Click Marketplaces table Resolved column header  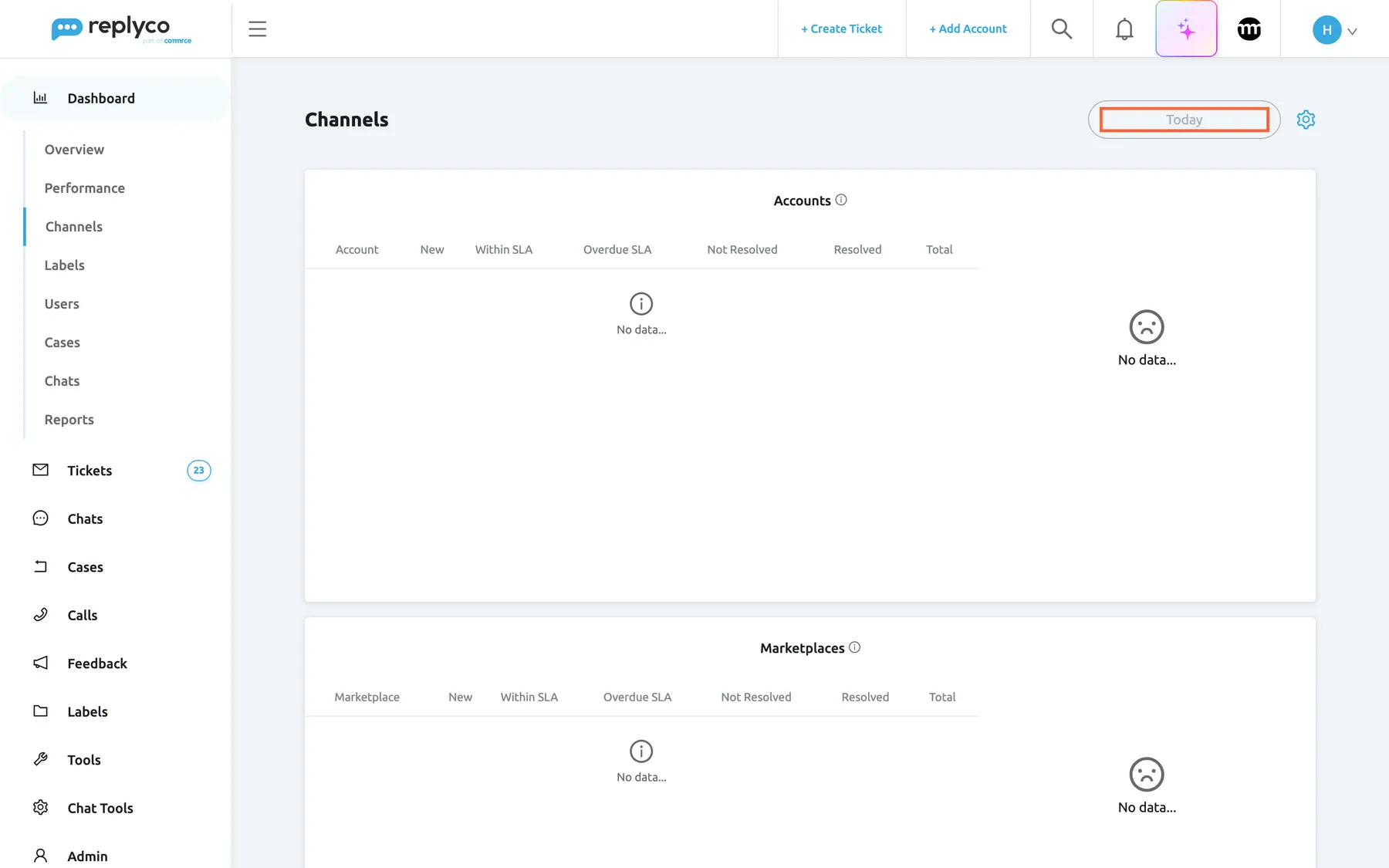(x=865, y=697)
